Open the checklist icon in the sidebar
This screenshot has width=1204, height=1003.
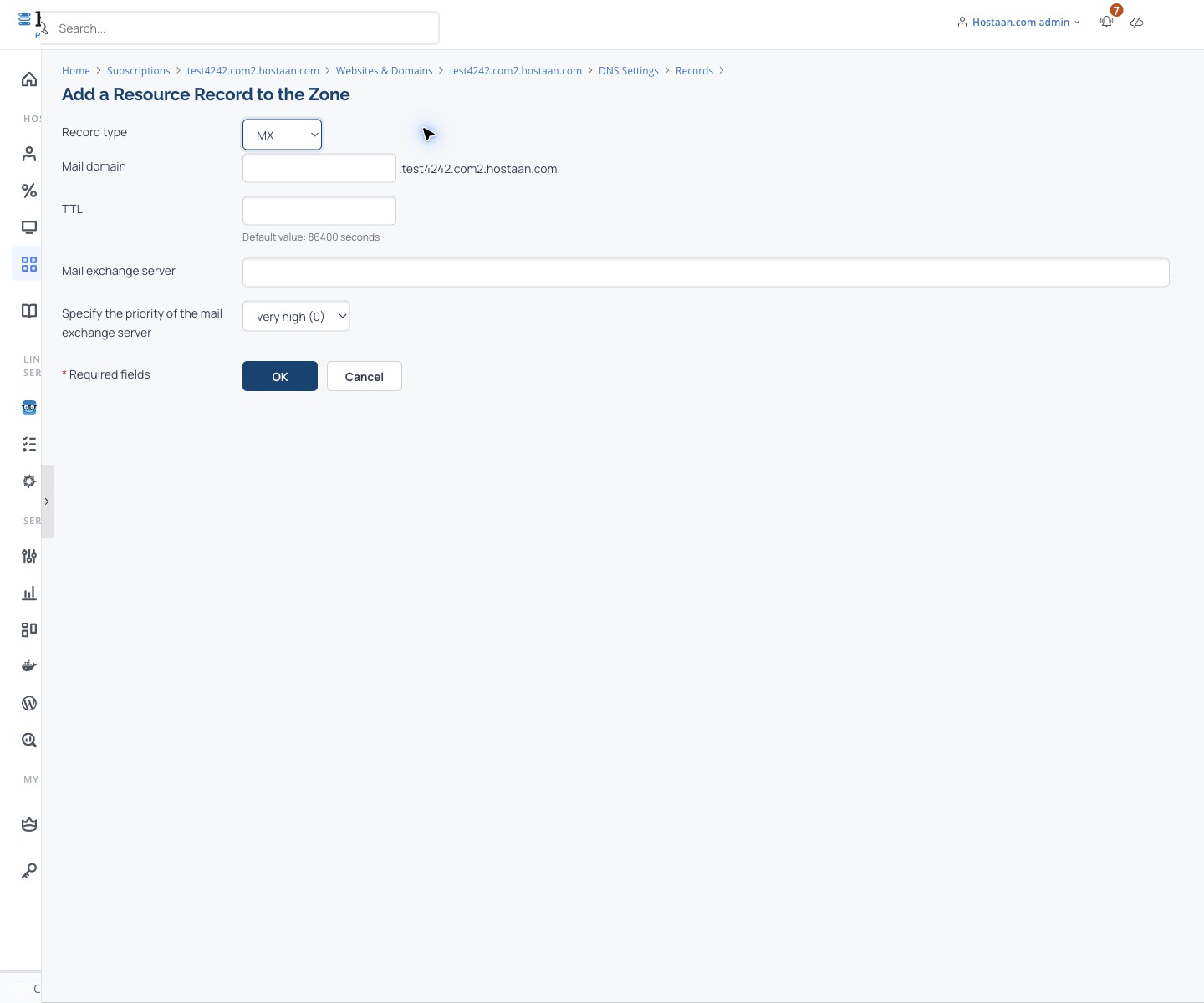(x=29, y=445)
